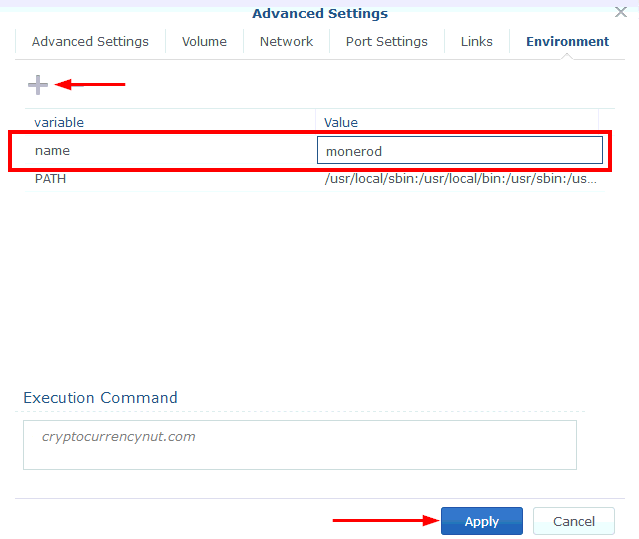The height and width of the screenshot is (539, 639).
Task: Click the Advanced Settings dialog title
Action: (319, 13)
